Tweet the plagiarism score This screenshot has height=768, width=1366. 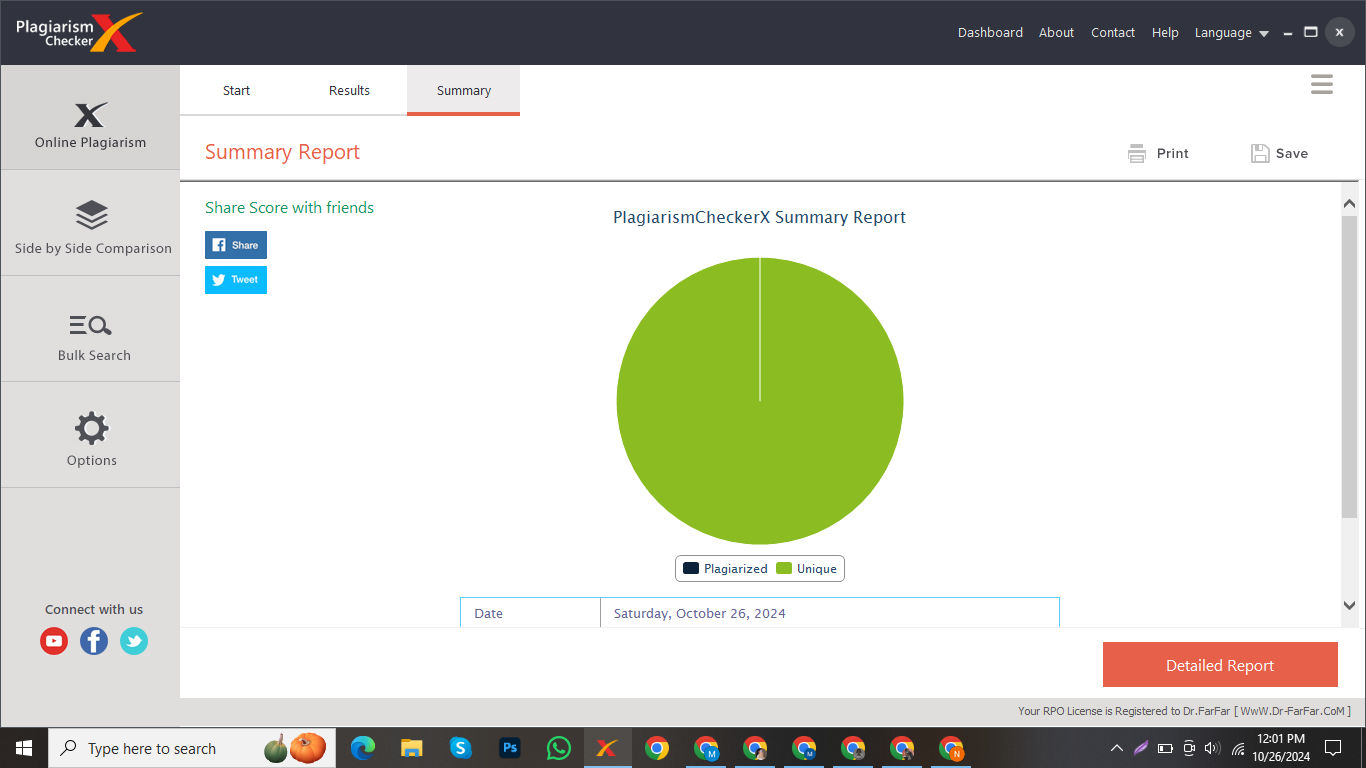[236, 280]
